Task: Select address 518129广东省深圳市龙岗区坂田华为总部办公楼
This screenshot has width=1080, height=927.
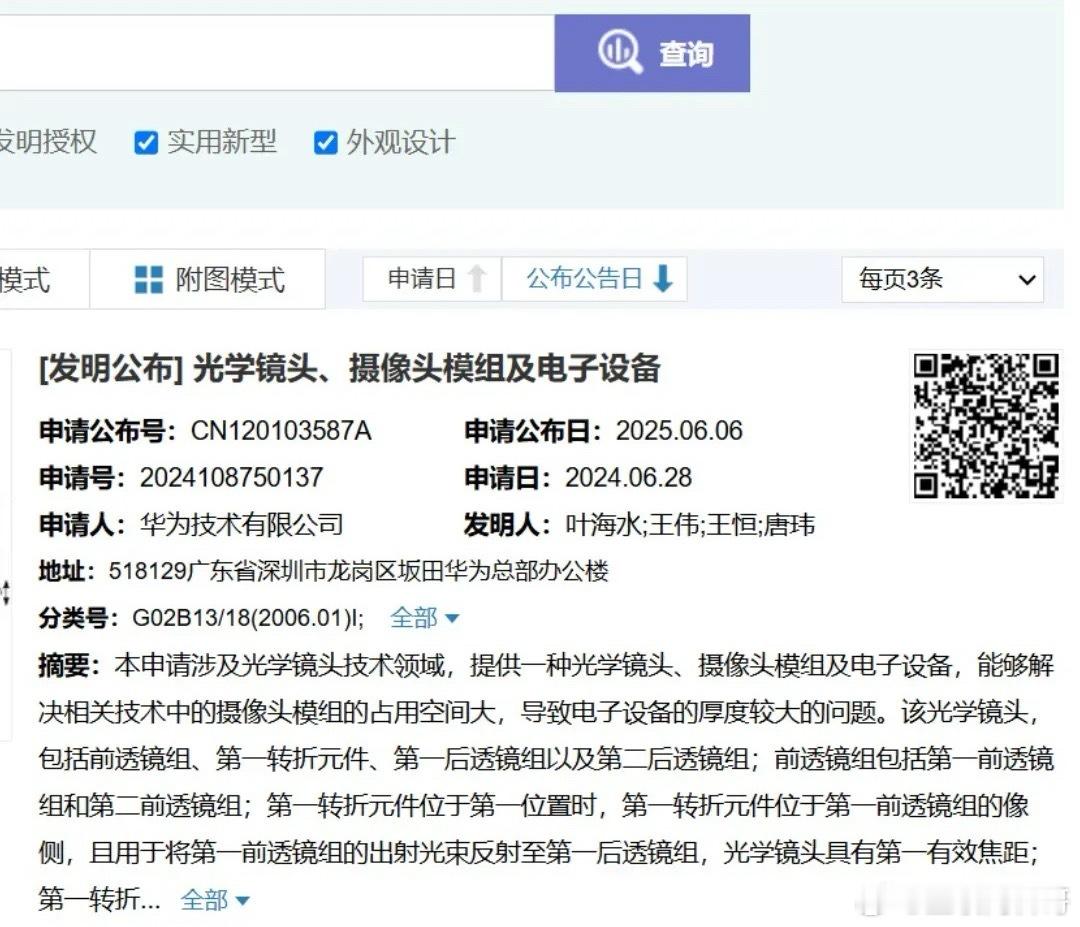Action: pos(359,571)
